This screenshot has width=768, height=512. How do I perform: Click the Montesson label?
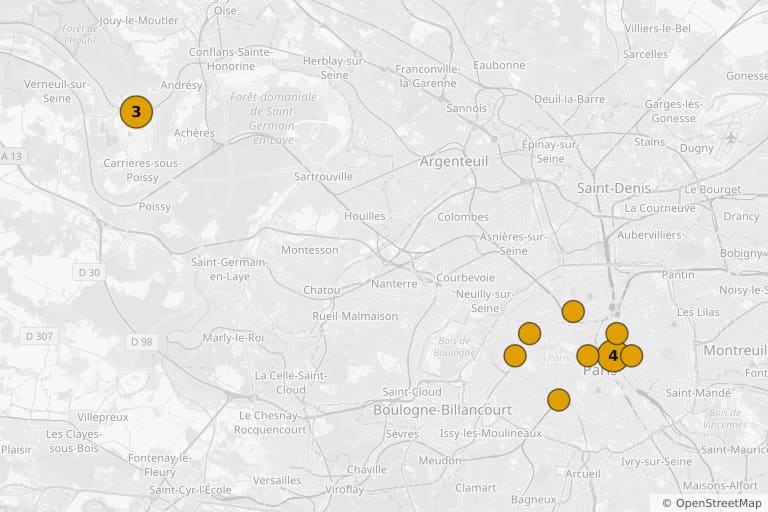(310, 250)
